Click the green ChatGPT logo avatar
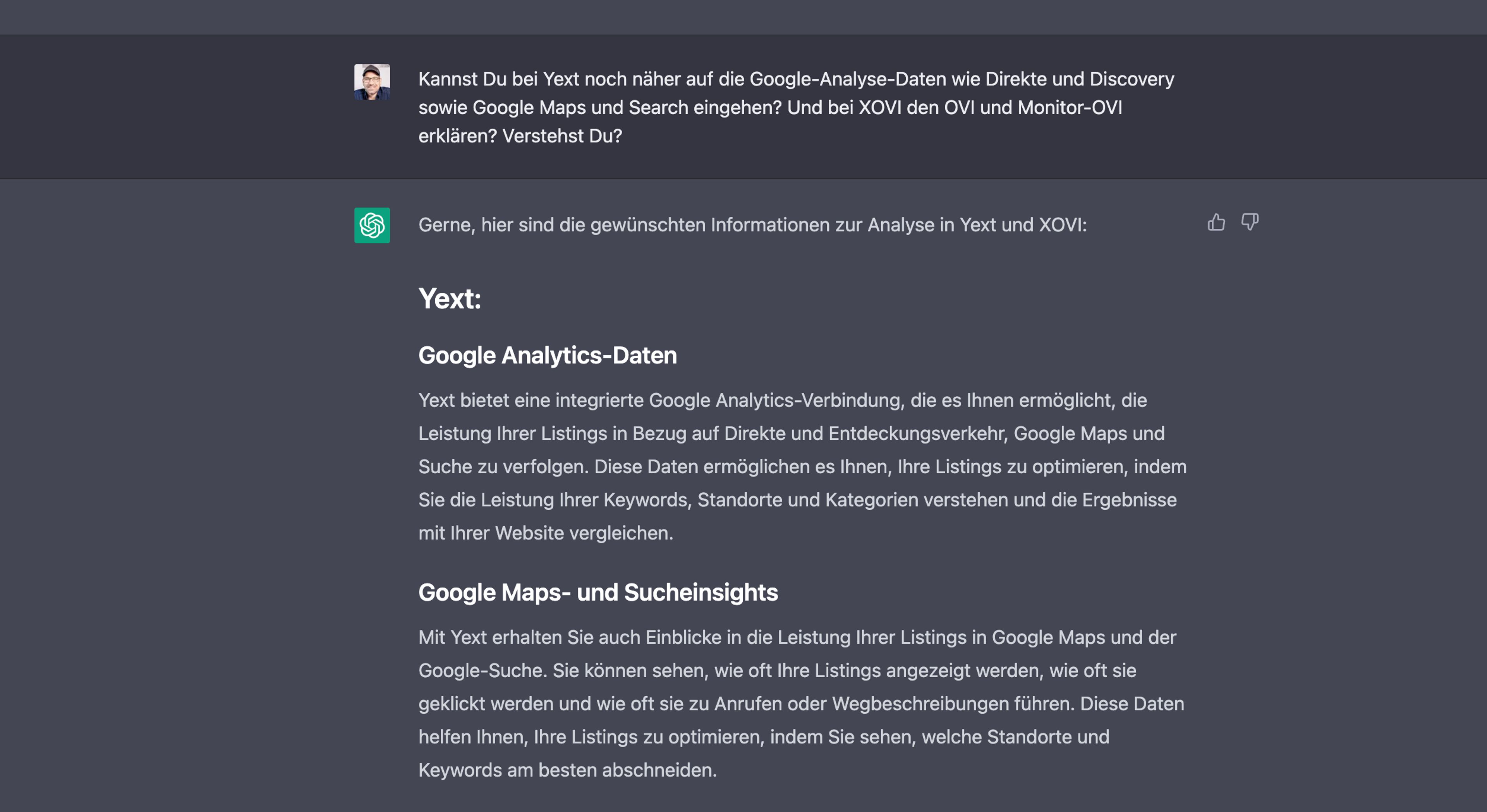The height and width of the screenshot is (812, 1487). click(372, 225)
